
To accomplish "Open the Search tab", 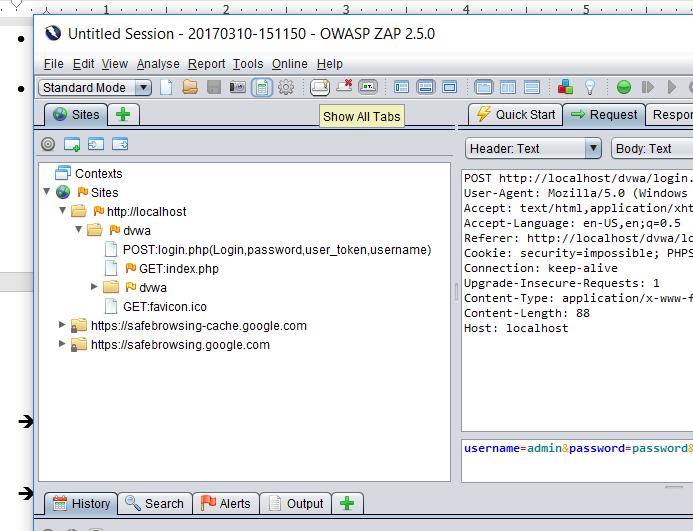I will tap(155, 504).
